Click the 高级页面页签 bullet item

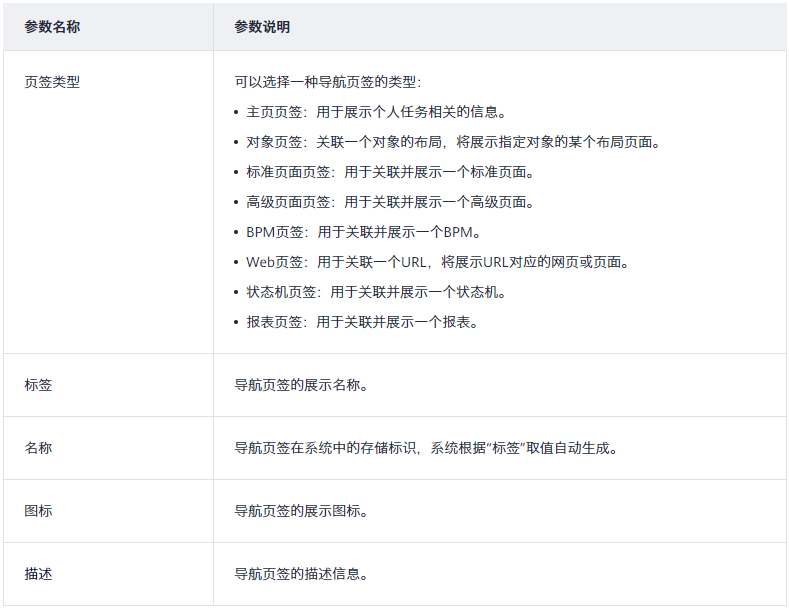pos(390,202)
